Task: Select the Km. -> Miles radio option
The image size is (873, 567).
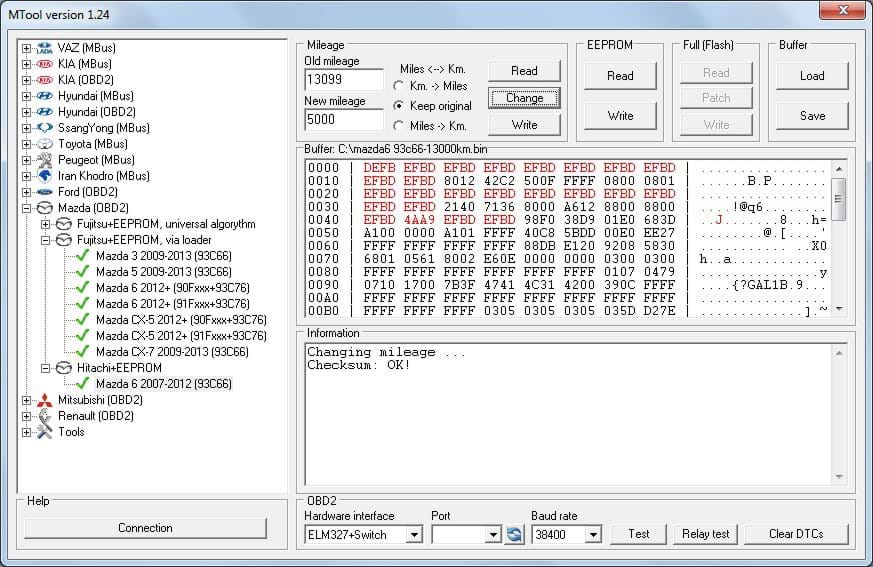Action: pos(400,86)
